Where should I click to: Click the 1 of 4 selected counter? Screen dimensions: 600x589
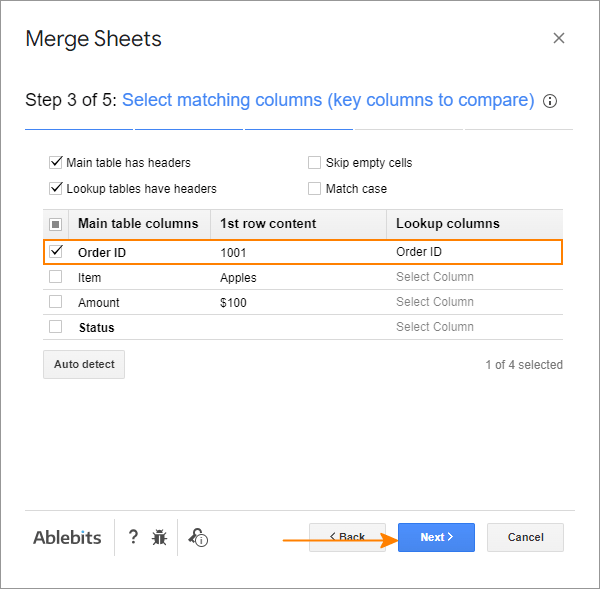[x=524, y=365]
